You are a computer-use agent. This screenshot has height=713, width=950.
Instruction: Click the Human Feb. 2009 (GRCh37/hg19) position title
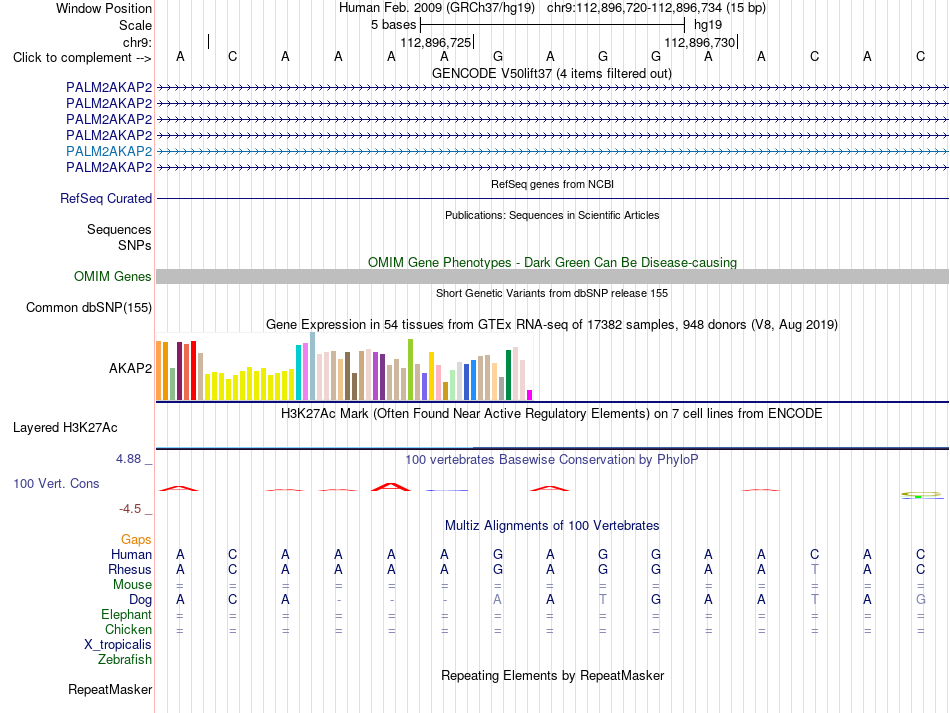tap(437, 8)
